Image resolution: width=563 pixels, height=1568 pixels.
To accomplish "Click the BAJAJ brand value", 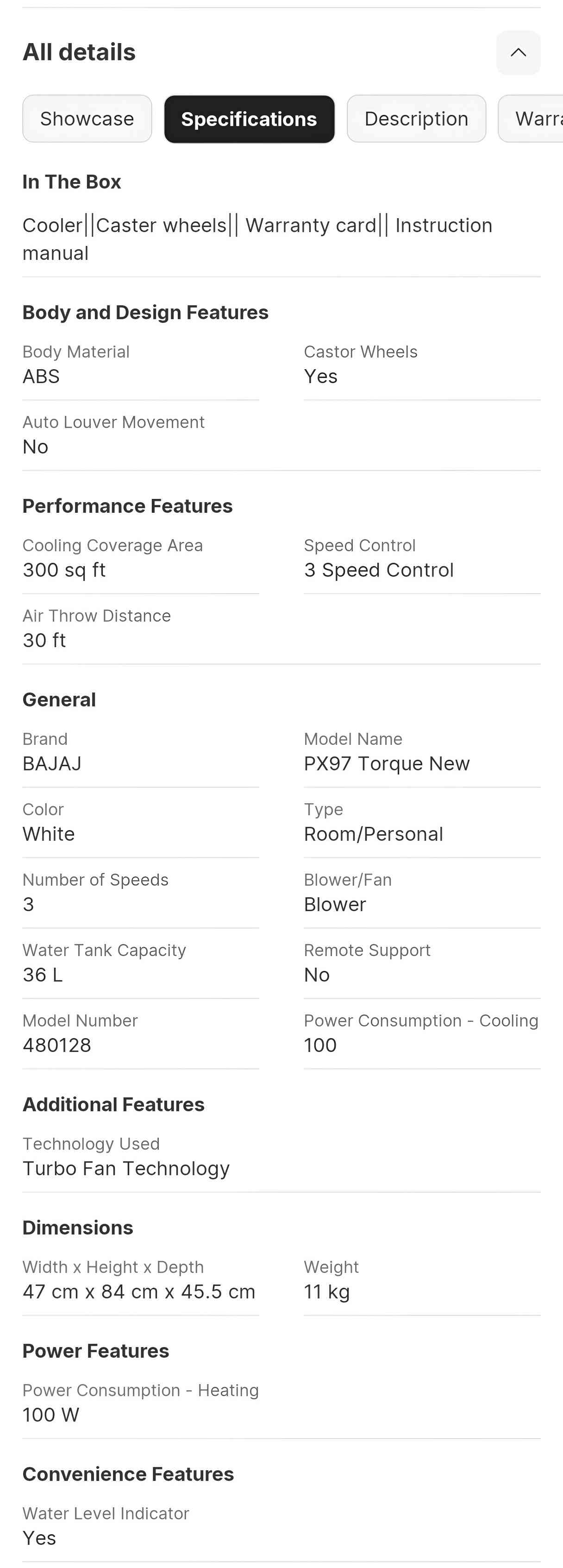I will click(52, 764).
